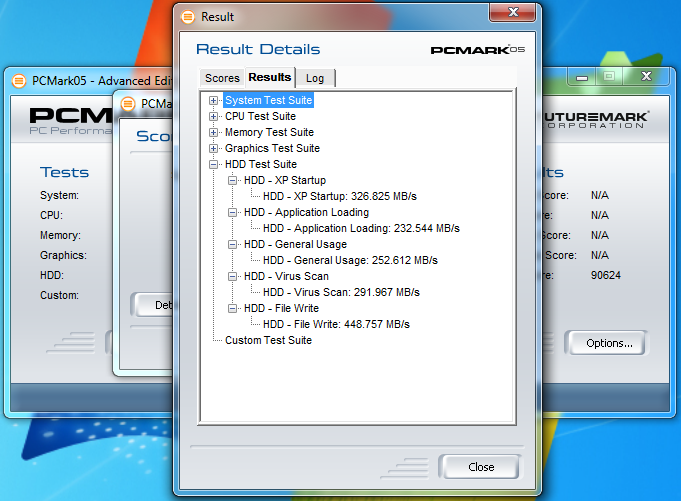Select the Results tab
Image resolution: width=681 pixels, height=501 pixels.
270,77
